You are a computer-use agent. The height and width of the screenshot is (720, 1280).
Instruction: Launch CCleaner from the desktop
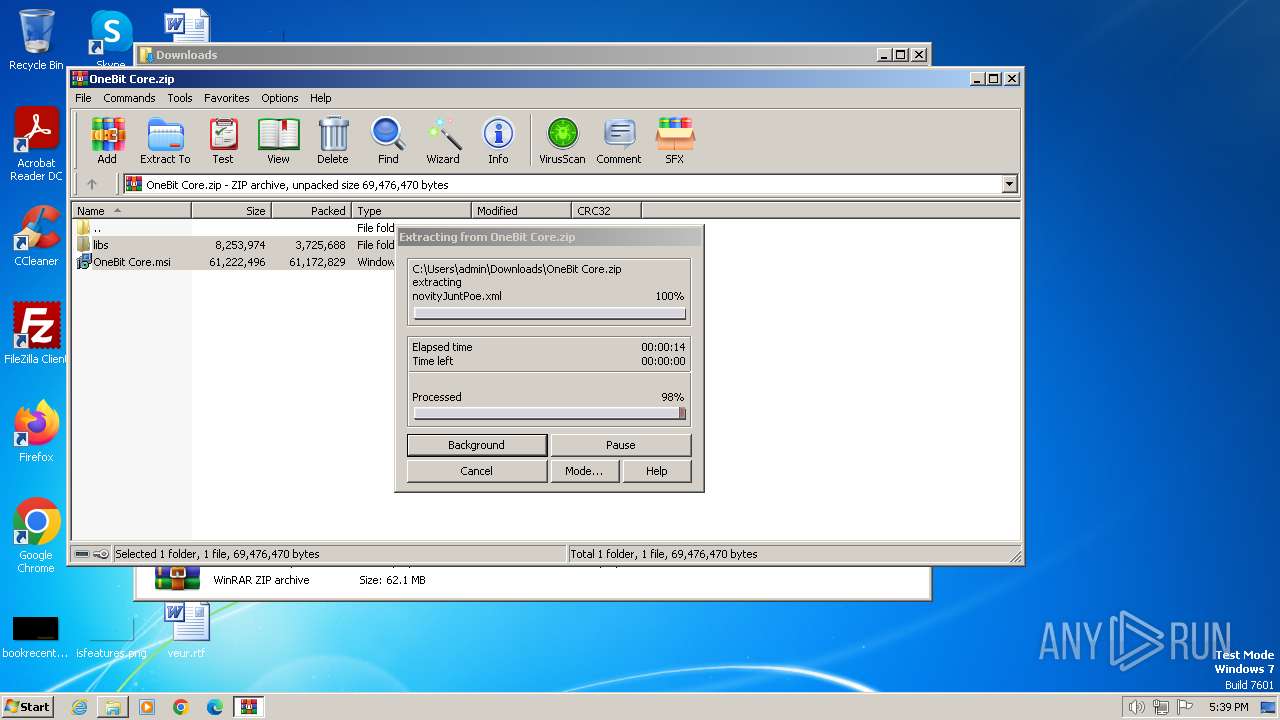pyautogui.click(x=36, y=236)
